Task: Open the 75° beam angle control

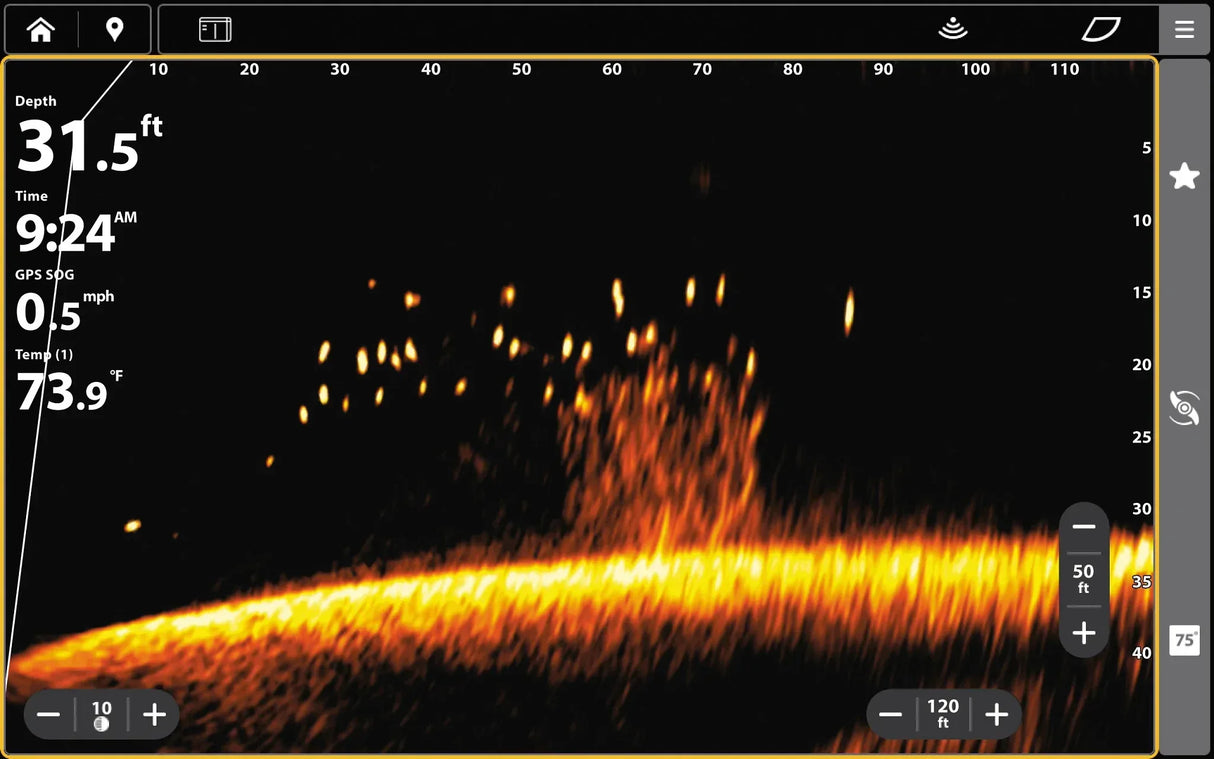Action: [1184, 641]
